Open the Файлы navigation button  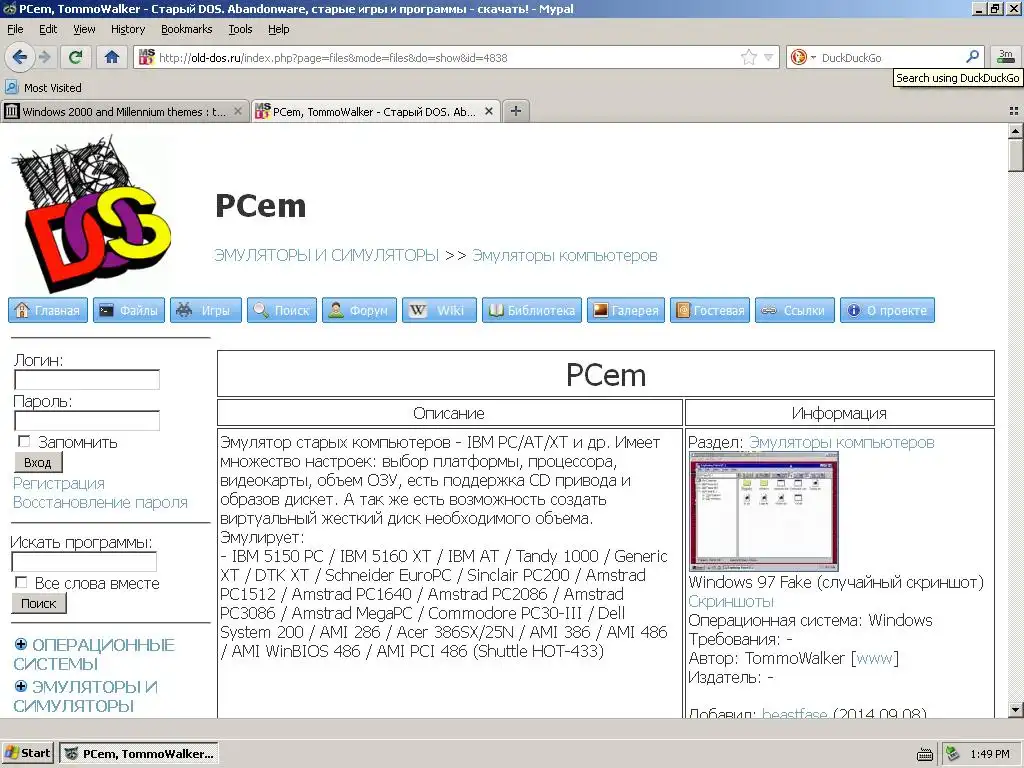(129, 310)
